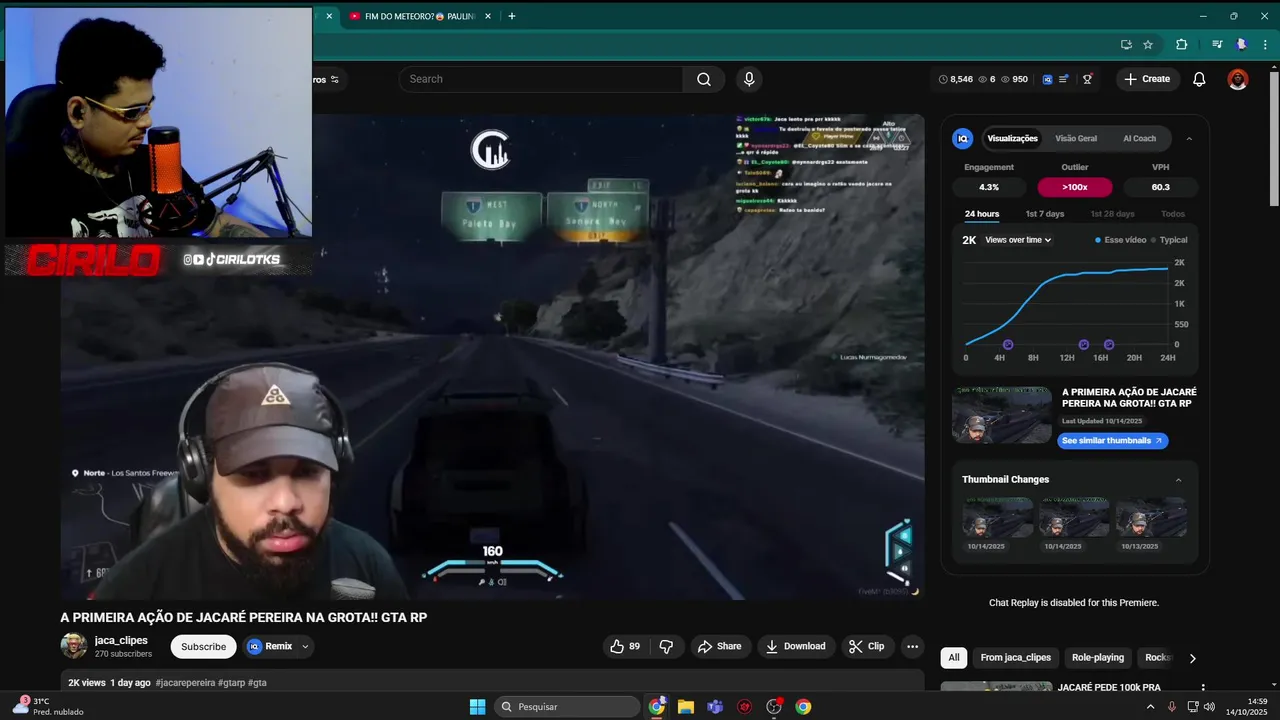This screenshot has height=720, width=1280.
Task: Click the Subscribe button
Action: click(203, 647)
